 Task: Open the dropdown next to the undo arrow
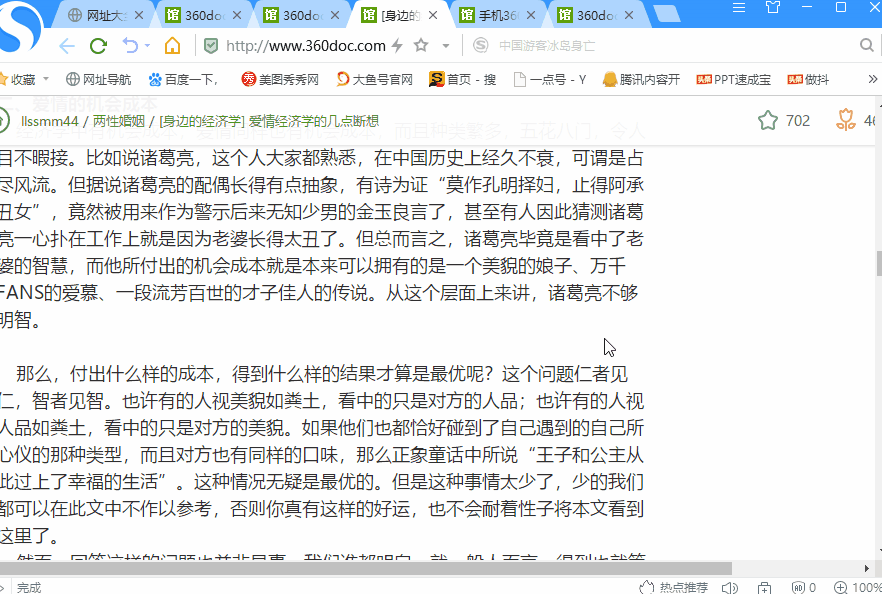(x=147, y=46)
